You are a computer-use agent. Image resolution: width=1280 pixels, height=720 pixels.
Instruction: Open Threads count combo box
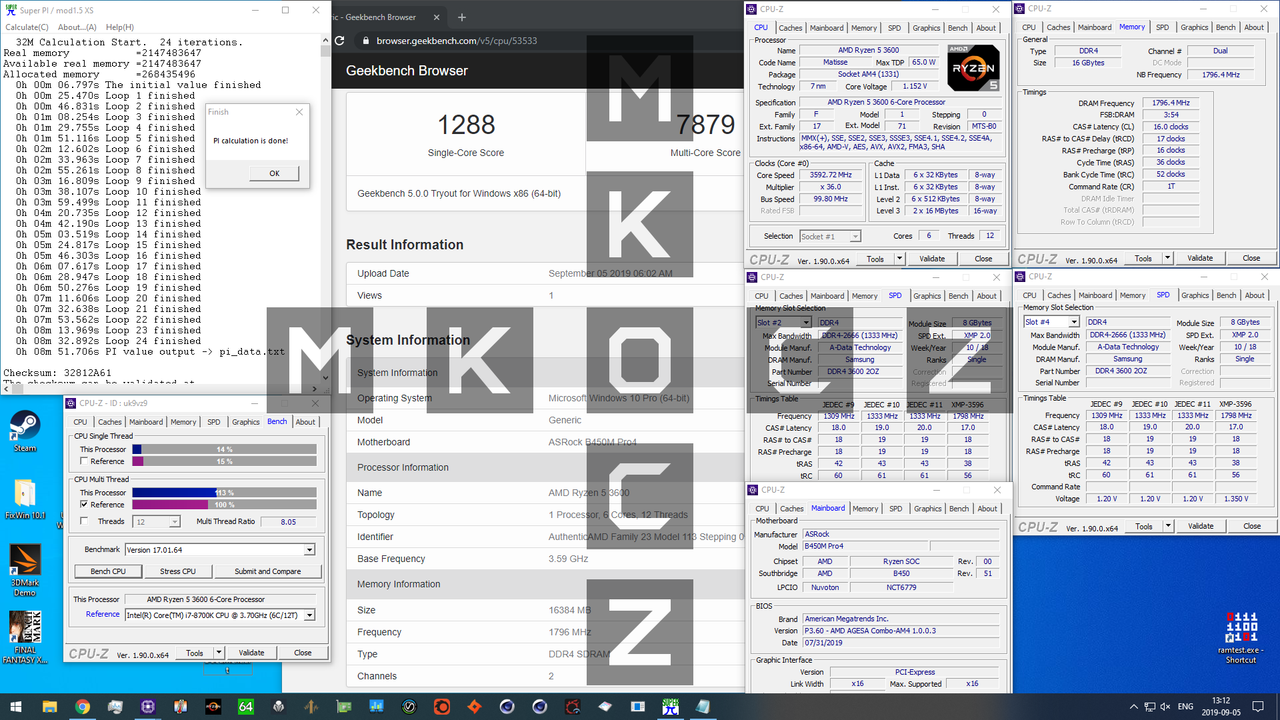158,521
